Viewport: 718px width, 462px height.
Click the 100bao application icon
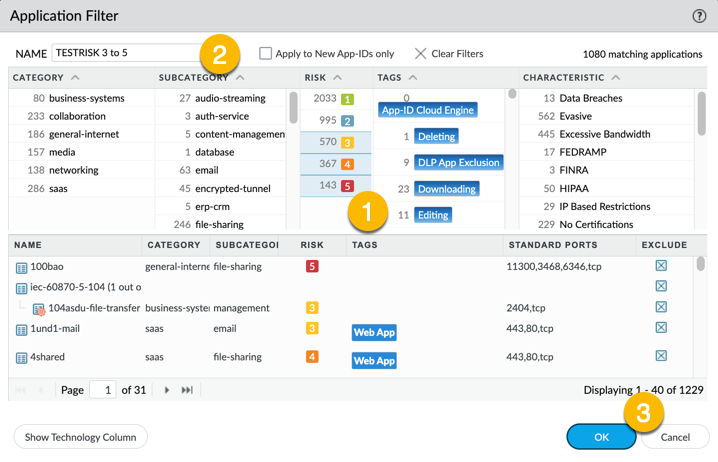pyautogui.click(x=21, y=267)
